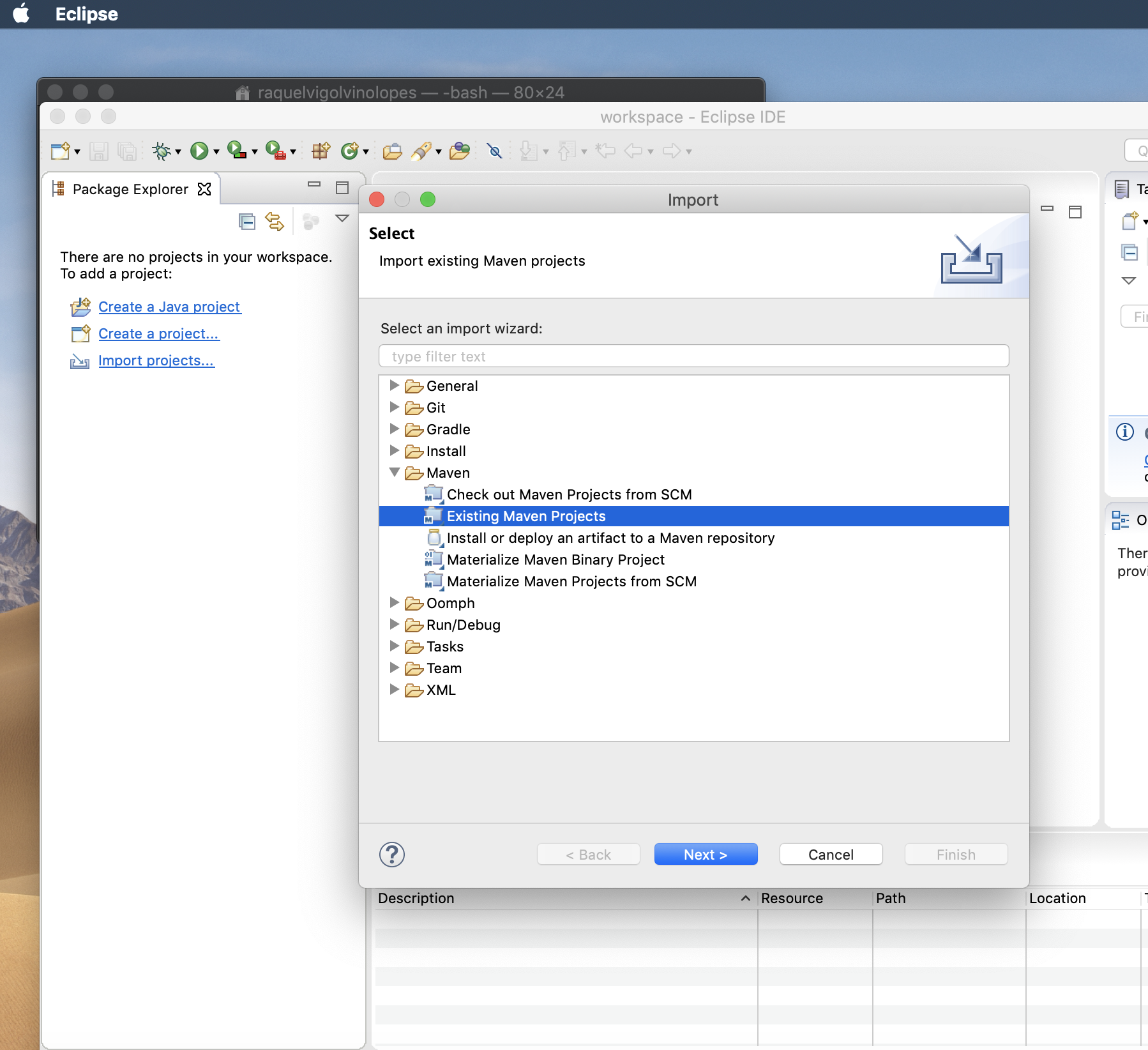Image resolution: width=1148 pixels, height=1050 pixels.
Task: Maximize the editor area
Action: pyautogui.click(x=1075, y=212)
